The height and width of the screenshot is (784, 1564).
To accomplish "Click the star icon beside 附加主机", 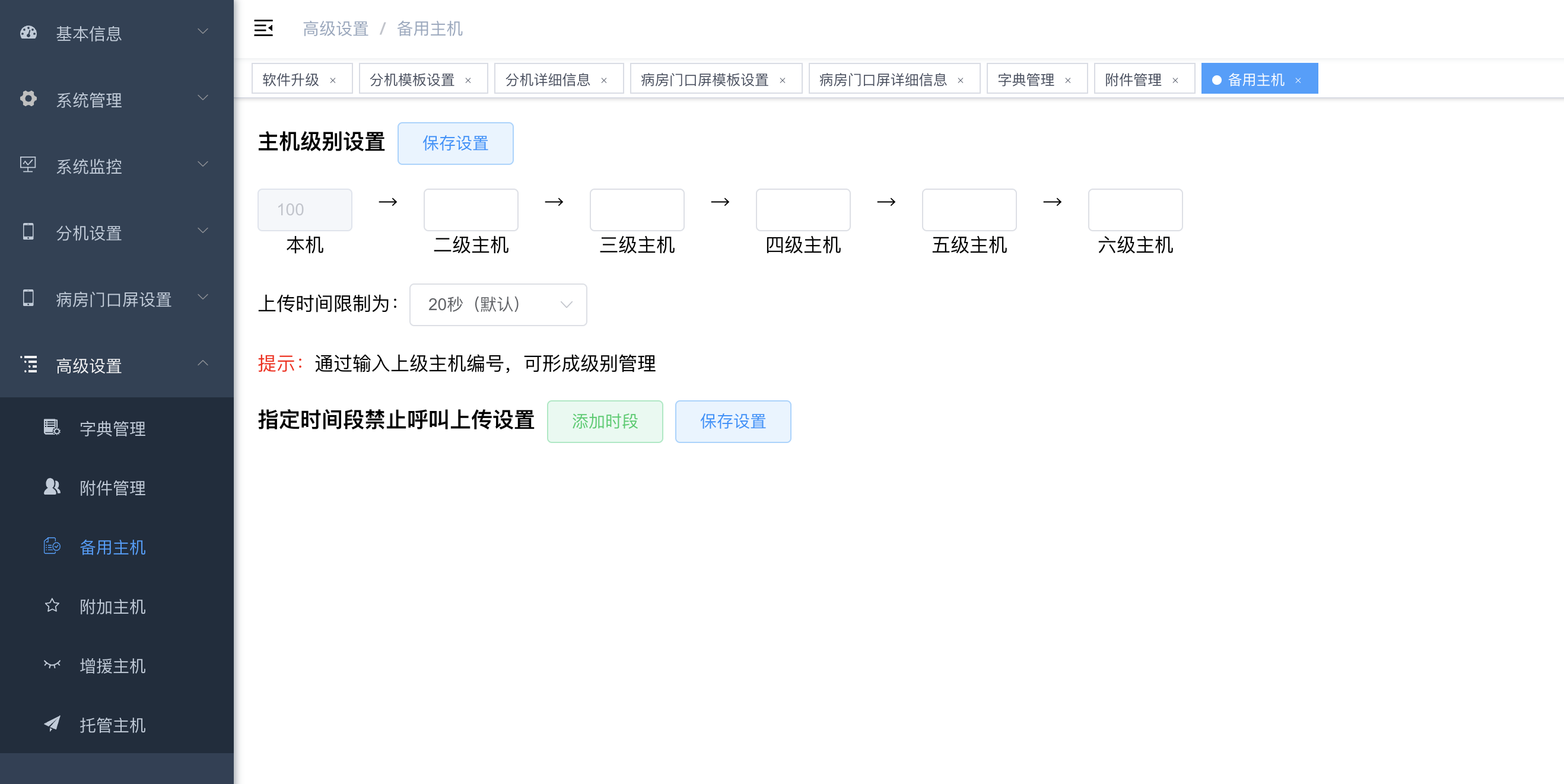I will [52, 605].
